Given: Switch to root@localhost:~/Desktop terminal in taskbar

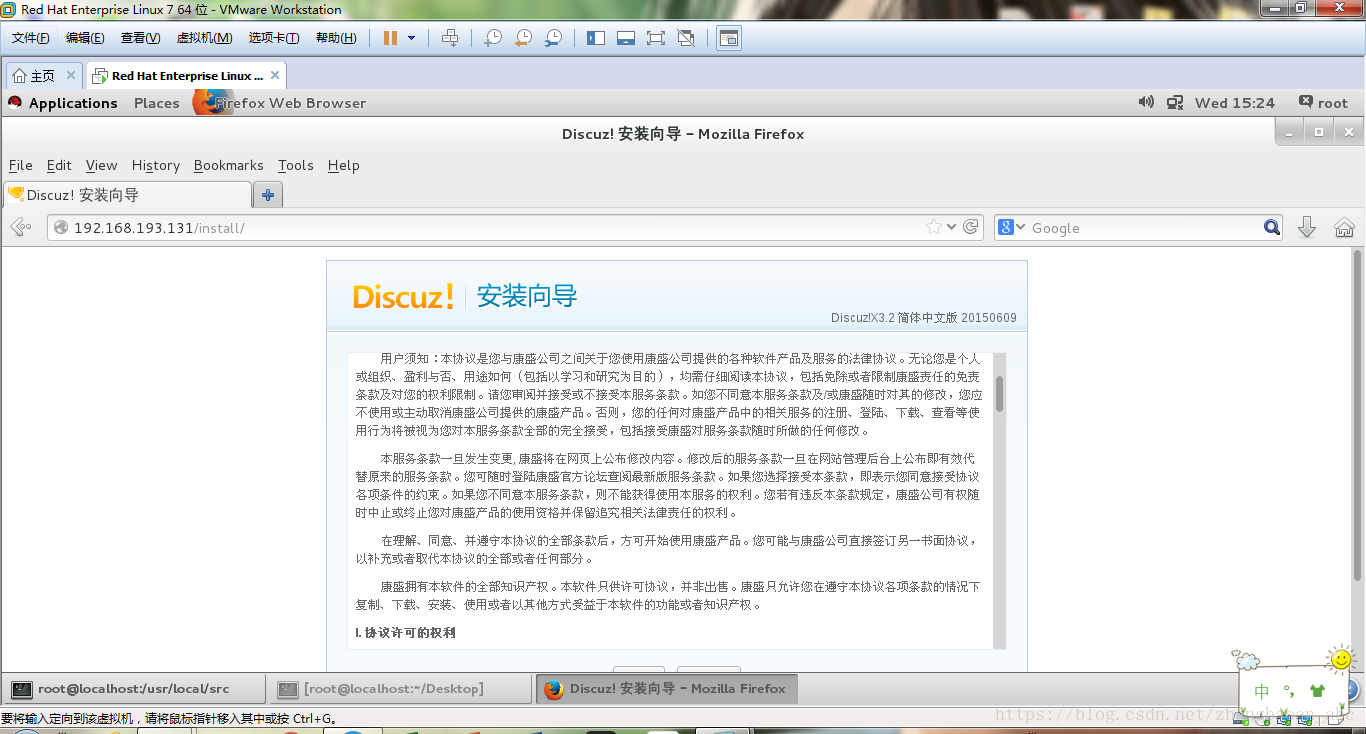Looking at the screenshot, I should 401,689.
